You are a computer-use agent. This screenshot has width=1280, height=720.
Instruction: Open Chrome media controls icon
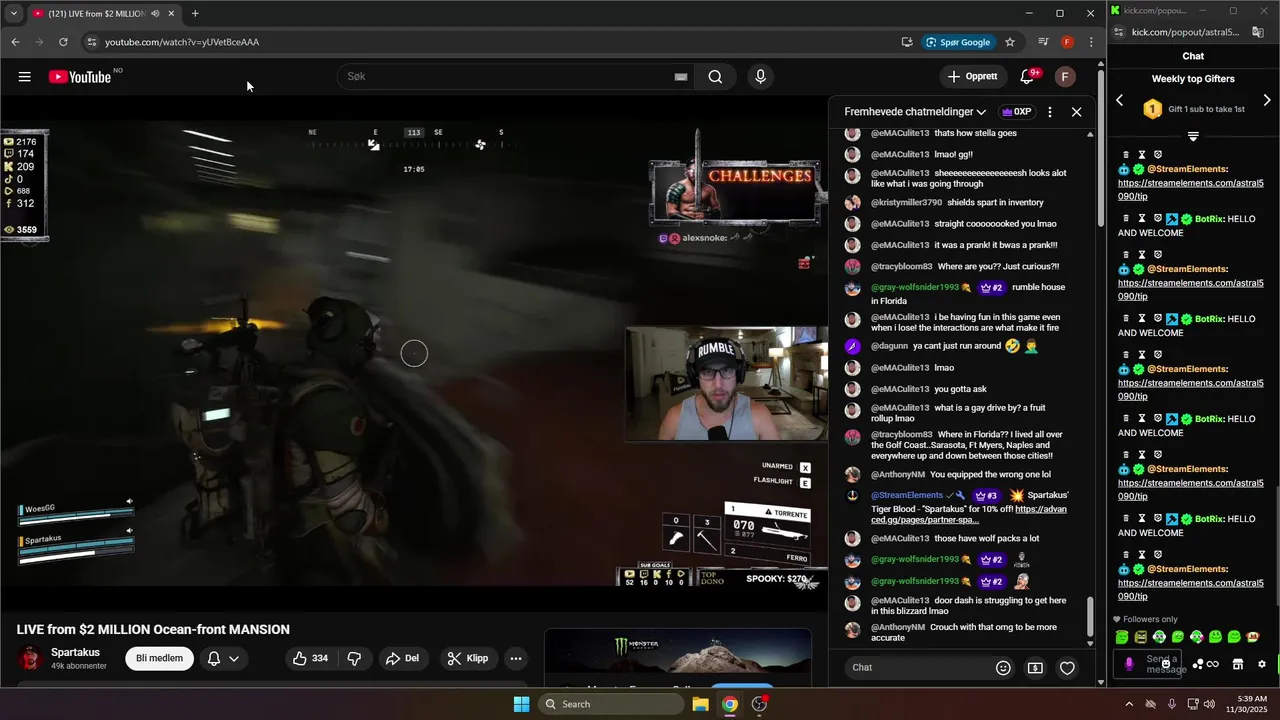click(x=1043, y=42)
